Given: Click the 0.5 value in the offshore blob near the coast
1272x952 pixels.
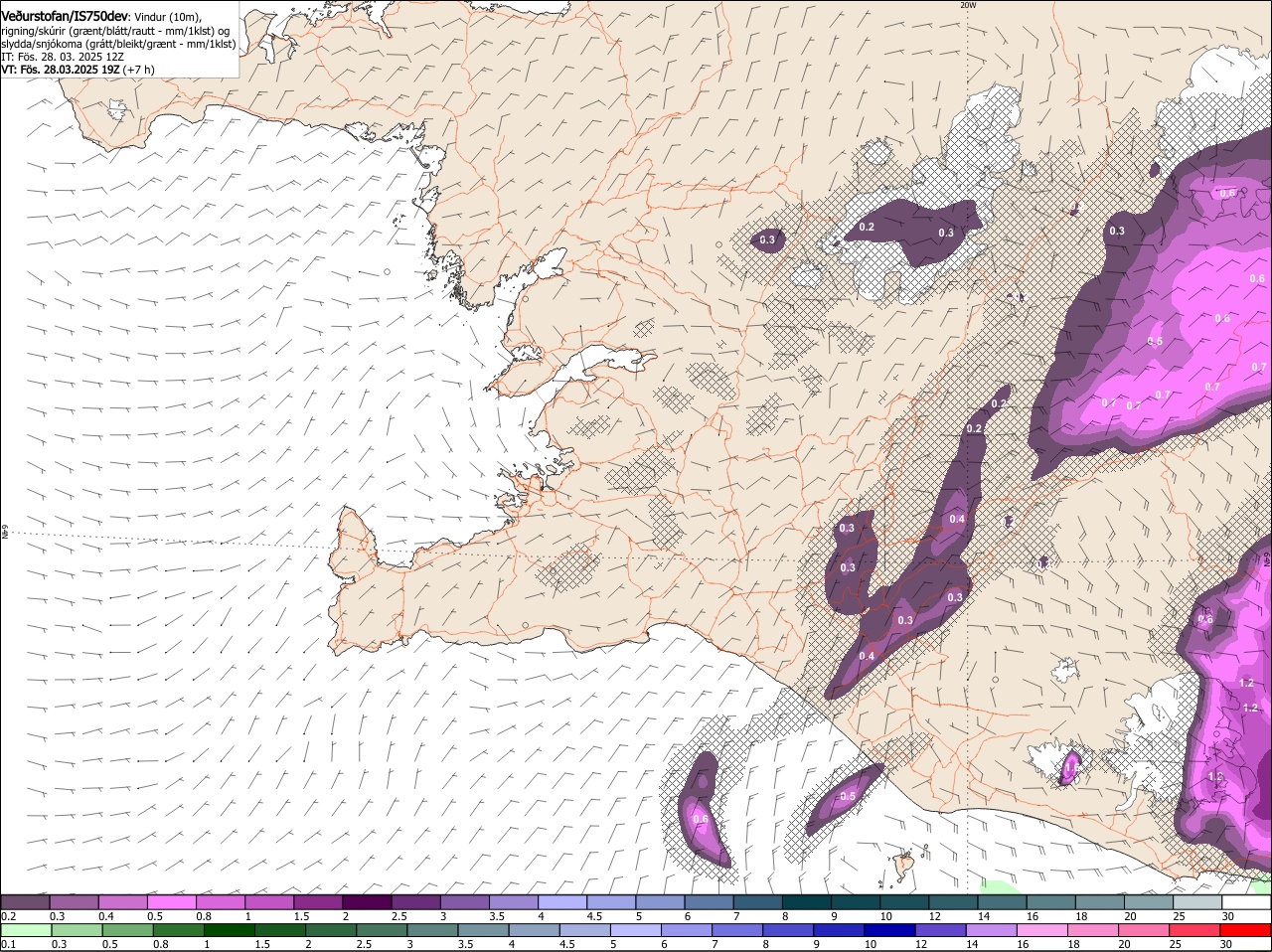Looking at the screenshot, I should tap(848, 797).
